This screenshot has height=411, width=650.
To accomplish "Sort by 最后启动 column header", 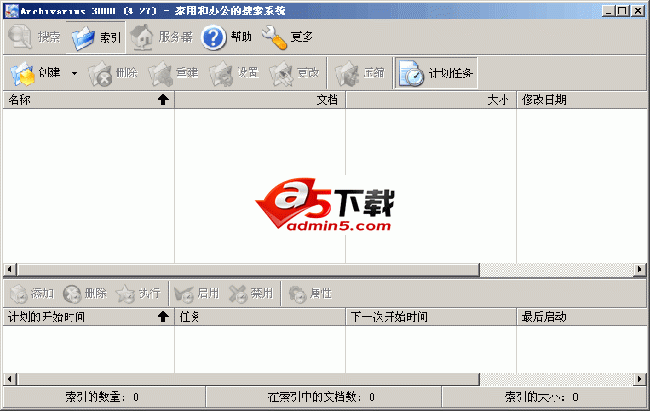I will coord(582,317).
